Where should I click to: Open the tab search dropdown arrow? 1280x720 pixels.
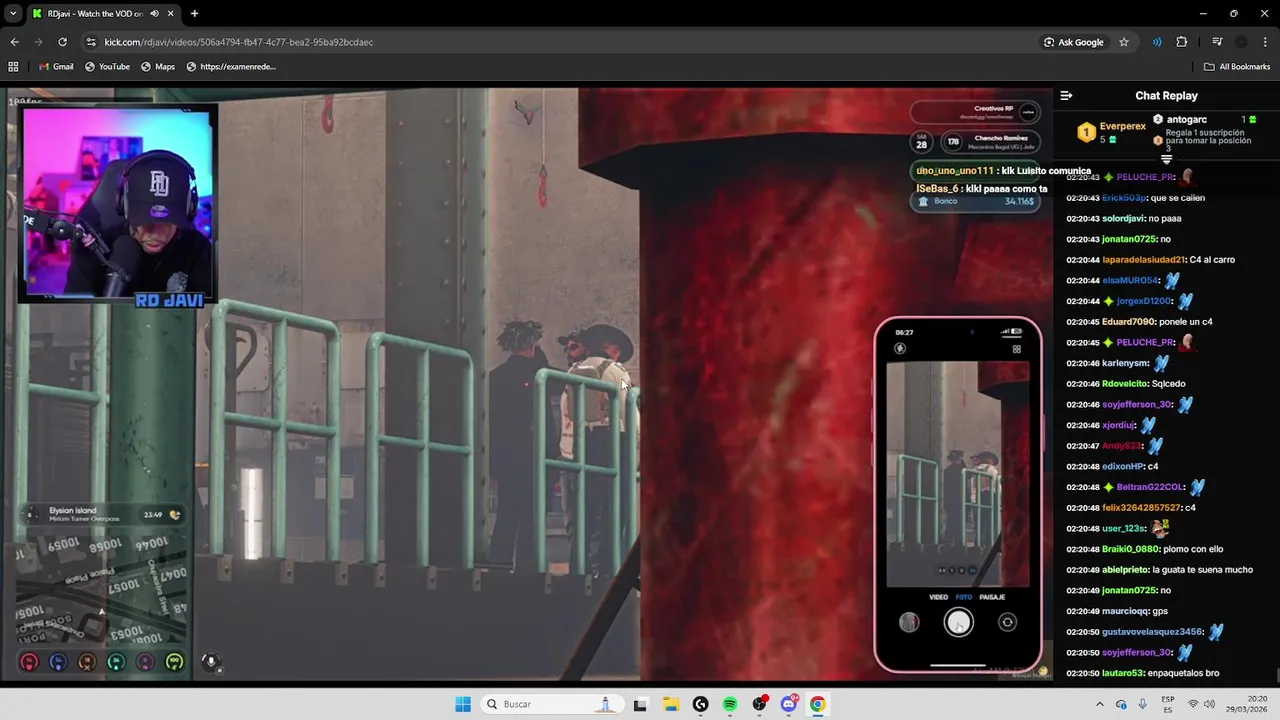tap(13, 14)
